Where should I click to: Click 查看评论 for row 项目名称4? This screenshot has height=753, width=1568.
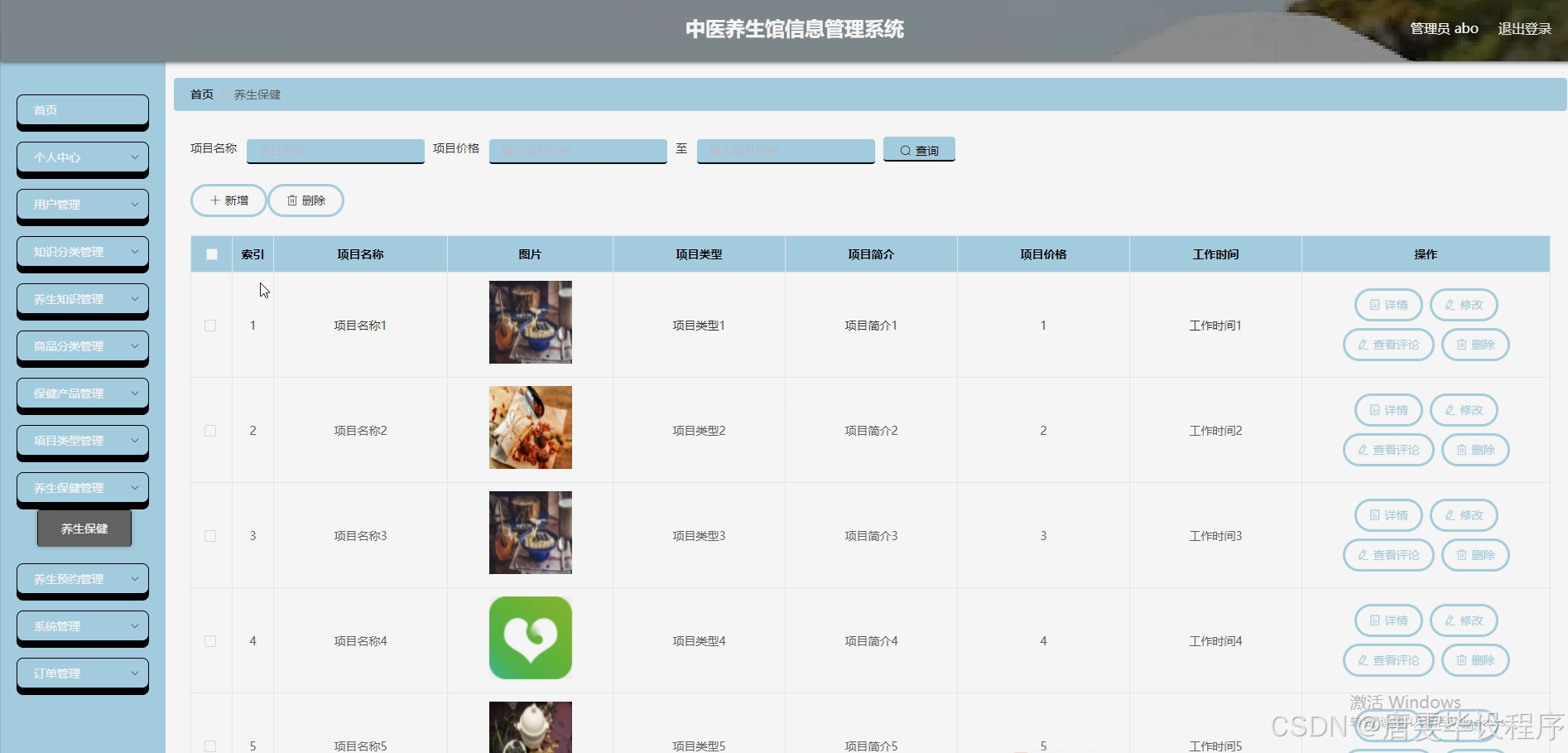click(1388, 660)
